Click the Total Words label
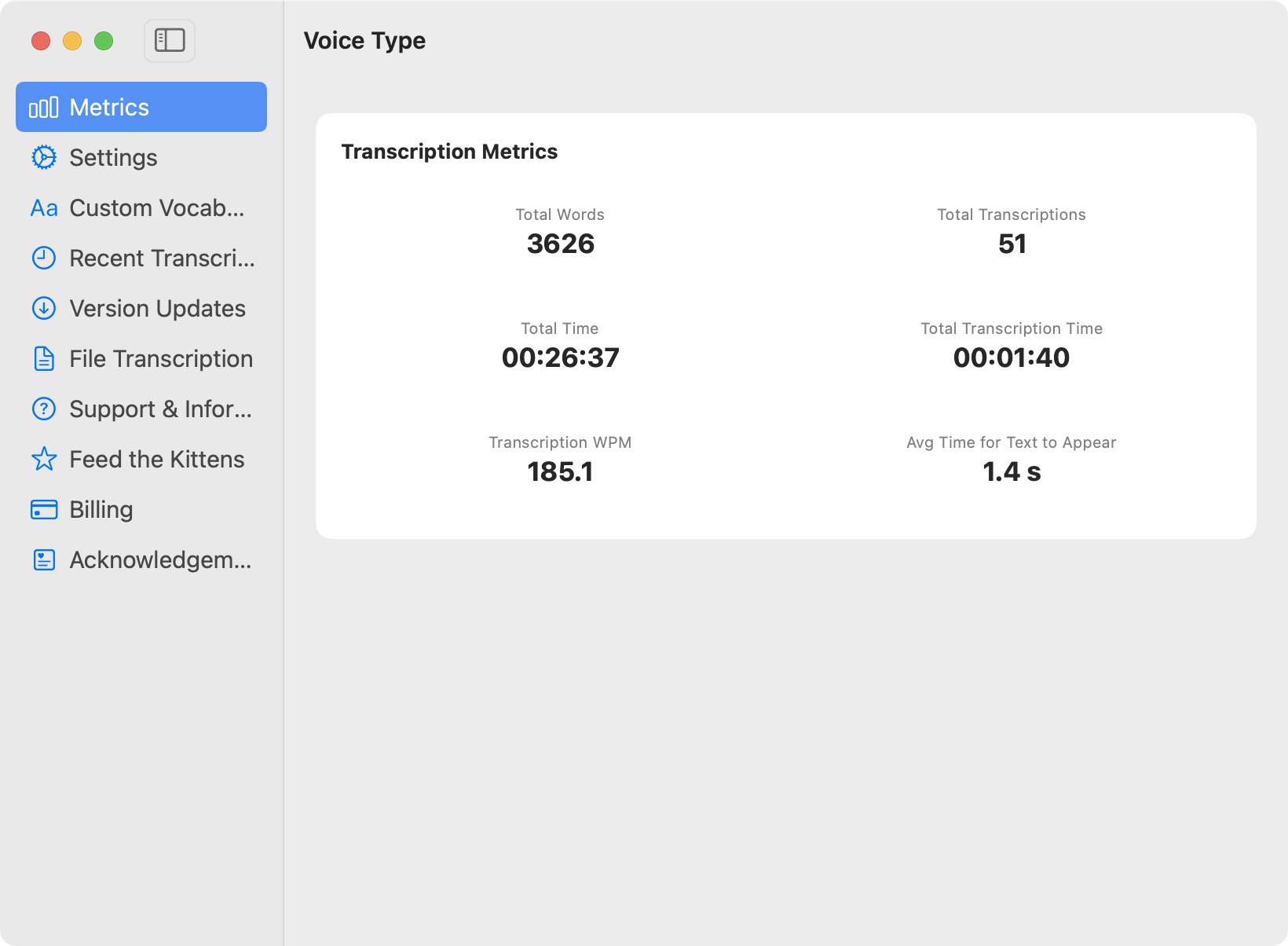1288x946 pixels. (560, 214)
